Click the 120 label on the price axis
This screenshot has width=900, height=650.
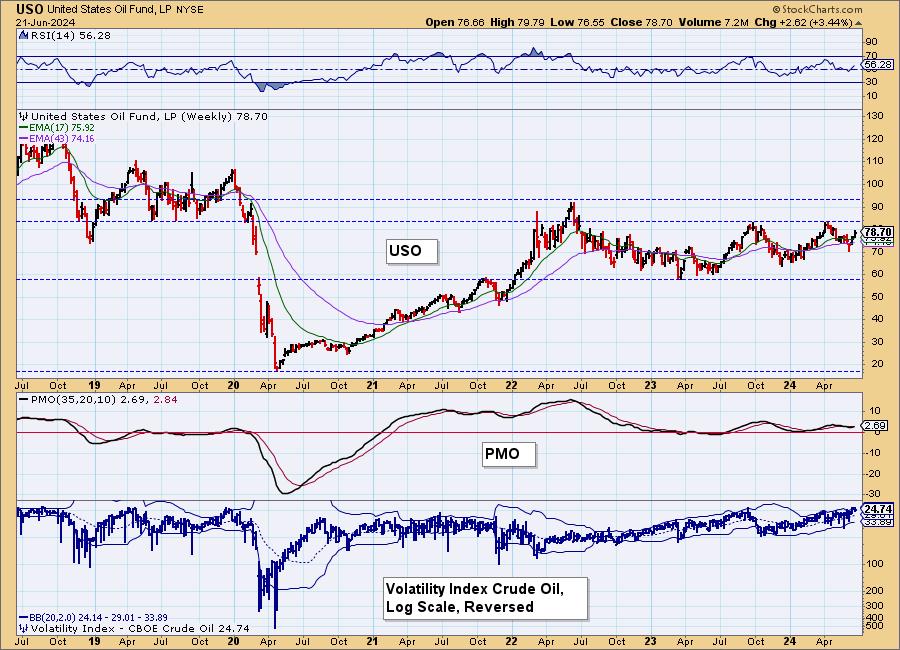tap(875, 138)
